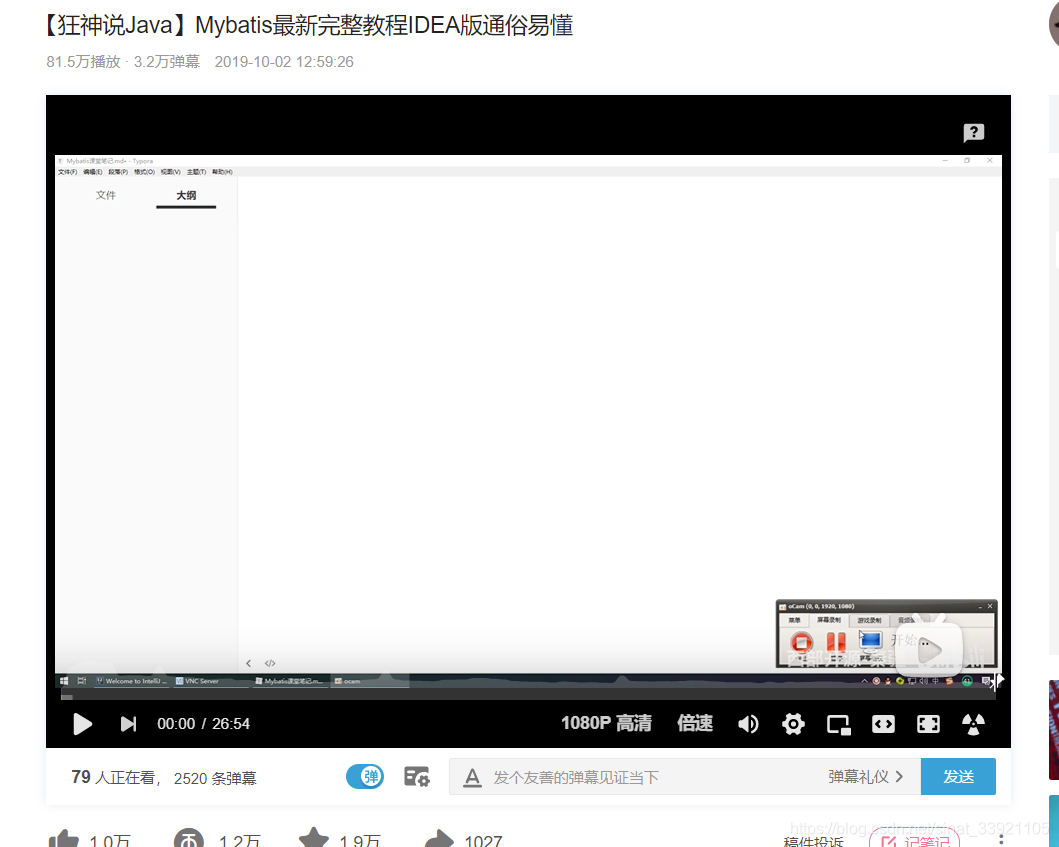Screen dimensions: 1059x847
Task: Click the '3.2万弹幕' count text
Action: 167,61
